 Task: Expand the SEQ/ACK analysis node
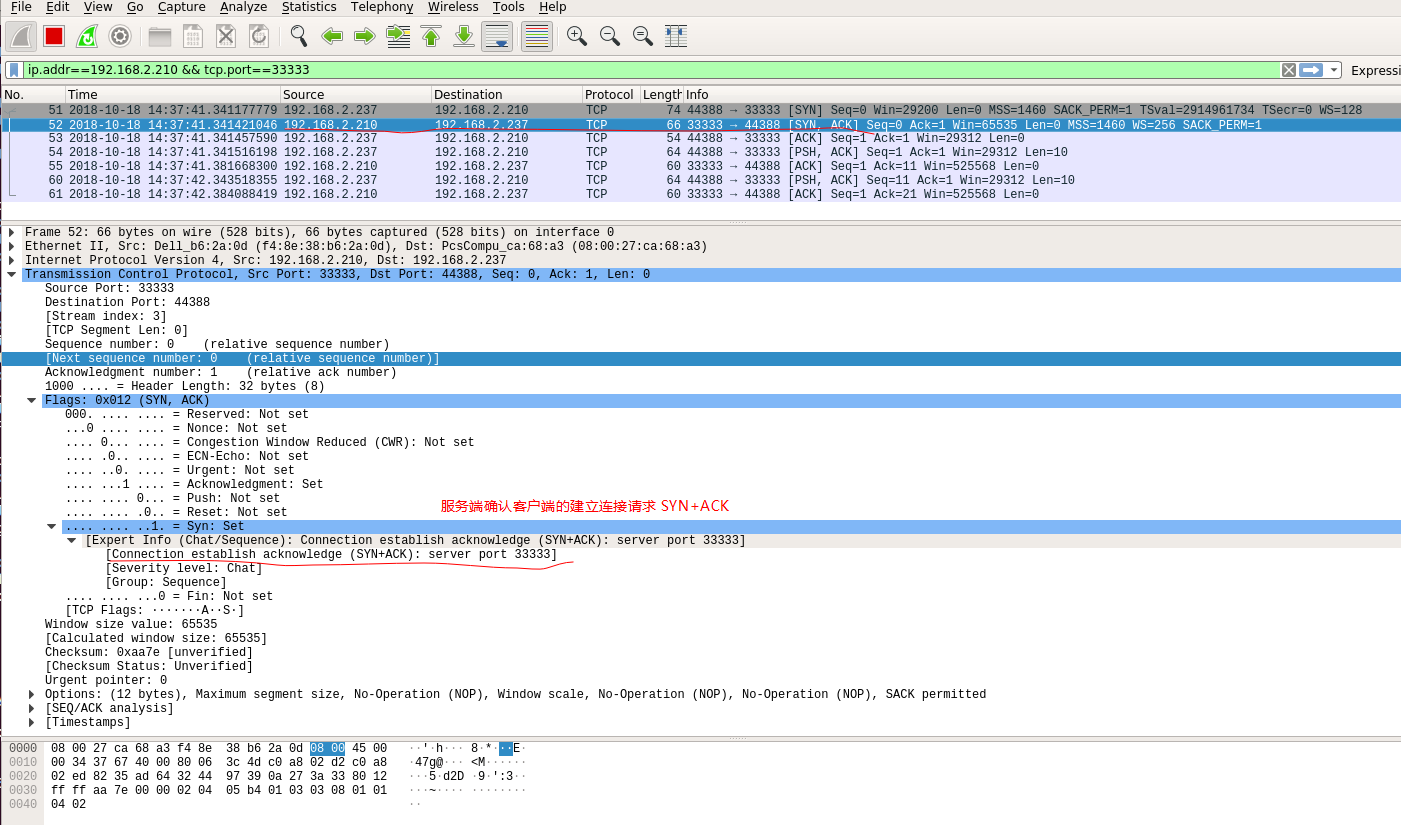pos(31,708)
